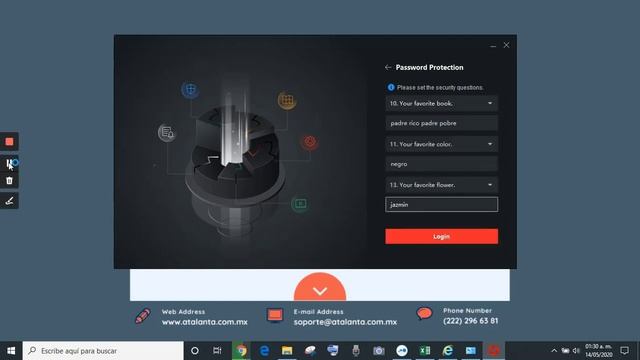Screen dimensions: 640x360
Task: Close the Password Protection window
Action: pyautogui.click(x=507, y=45)
